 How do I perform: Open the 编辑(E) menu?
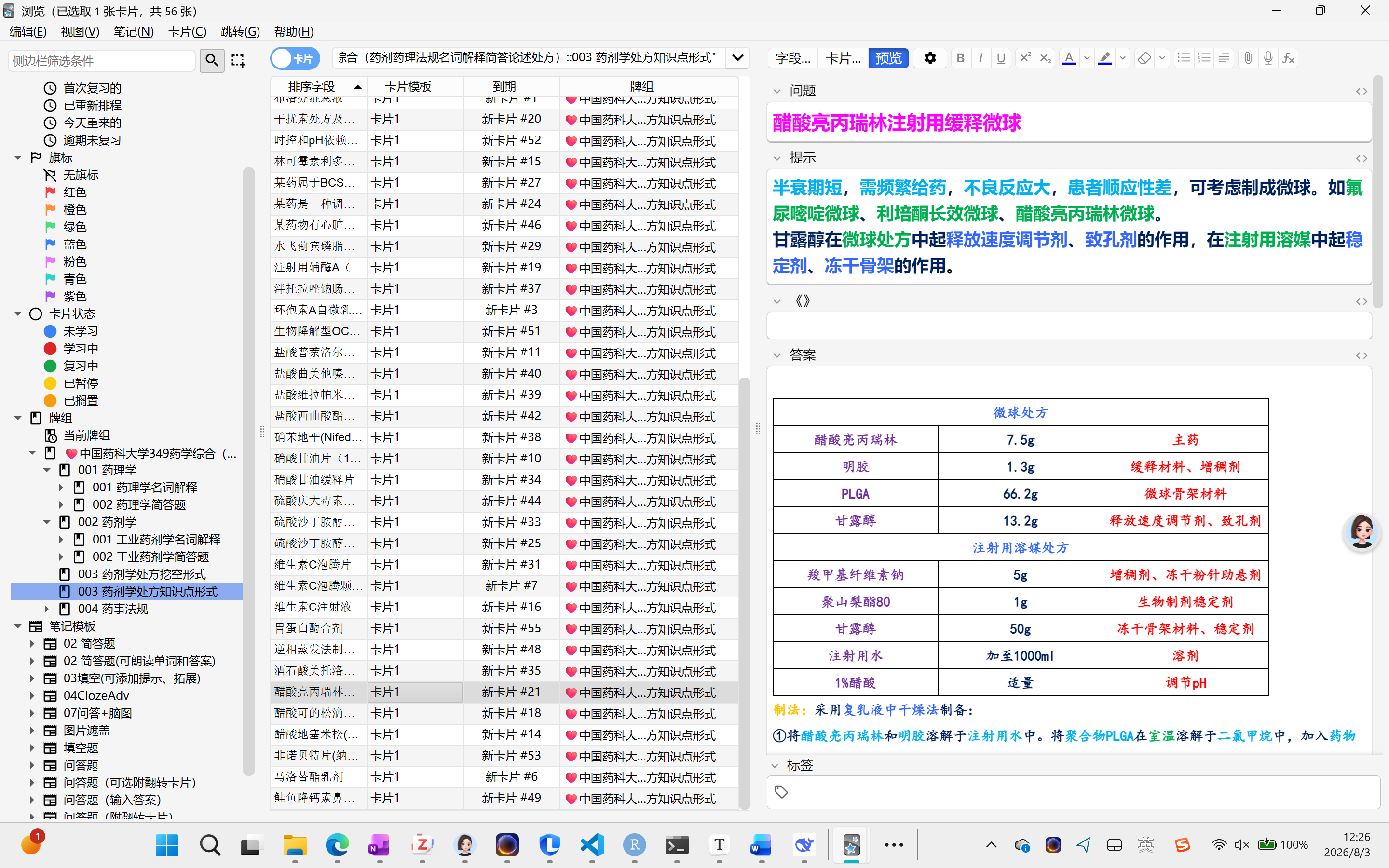click(x=28, y=31)
